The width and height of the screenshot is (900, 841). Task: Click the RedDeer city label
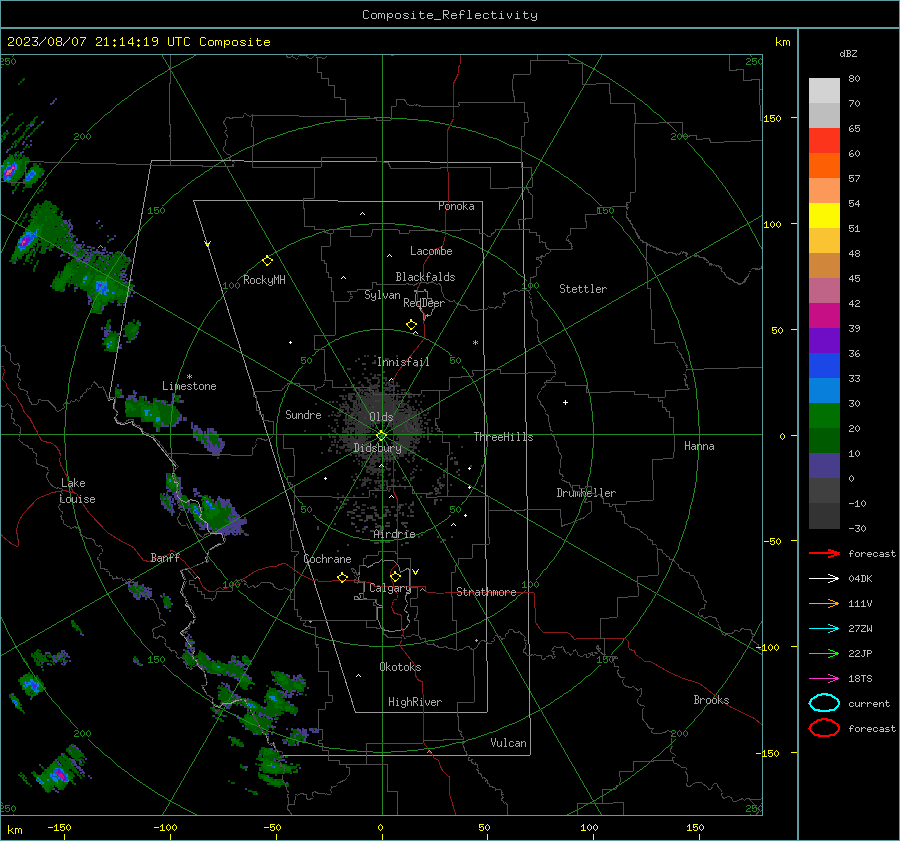coord(424,303)
